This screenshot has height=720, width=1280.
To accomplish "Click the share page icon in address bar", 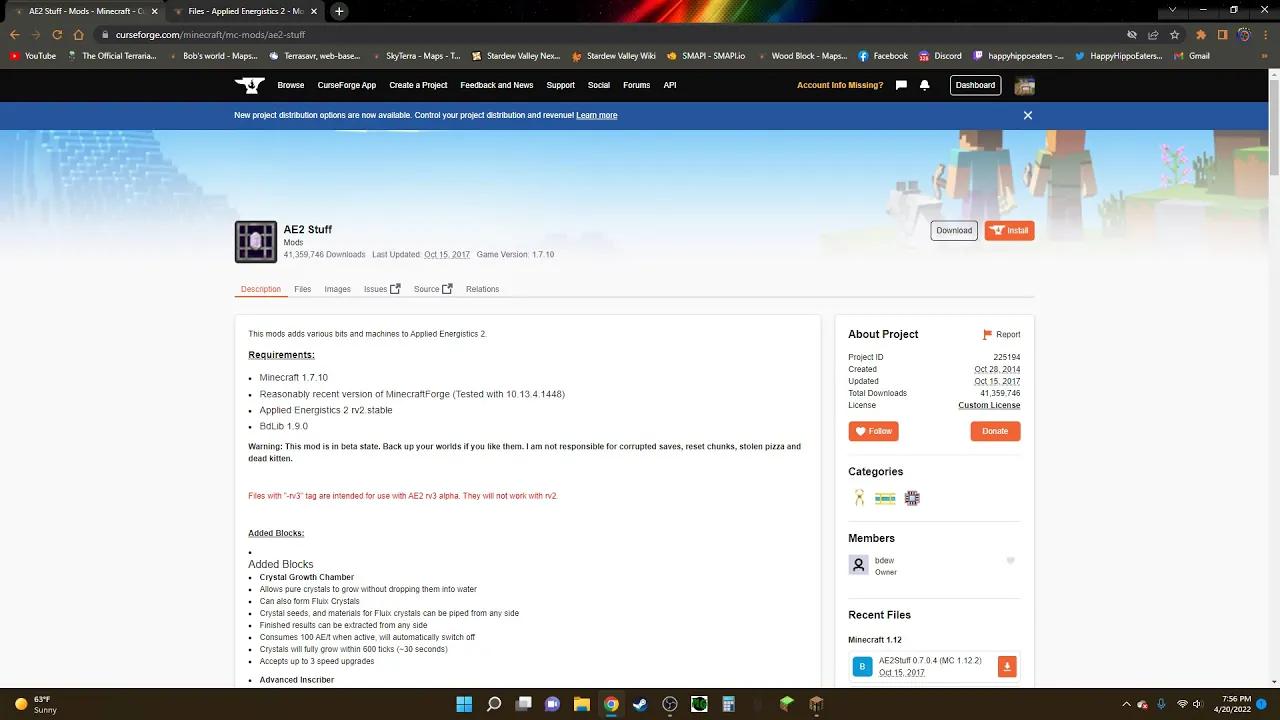I will pyautogui.click(x=1153, y=34).
